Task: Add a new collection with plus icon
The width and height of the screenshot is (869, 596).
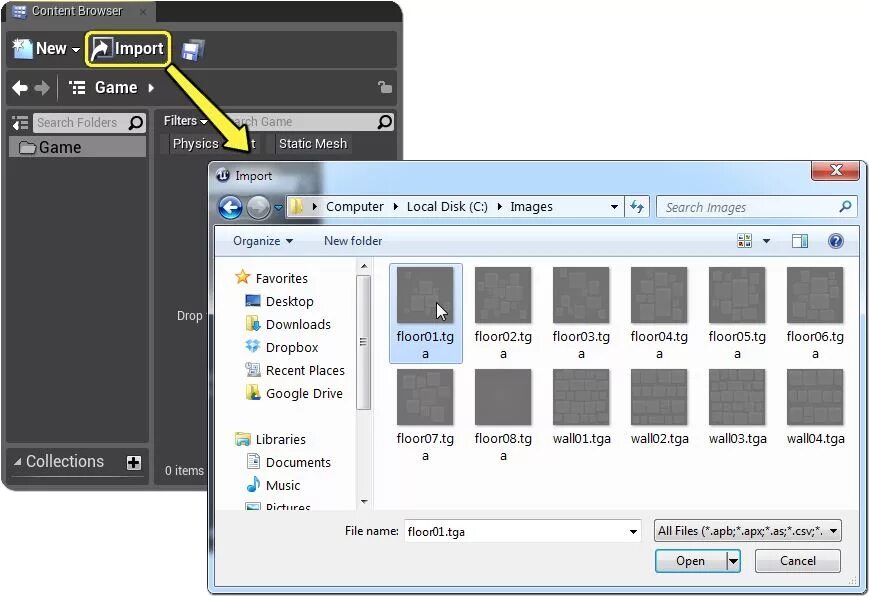Action: [x=134, y=462]
